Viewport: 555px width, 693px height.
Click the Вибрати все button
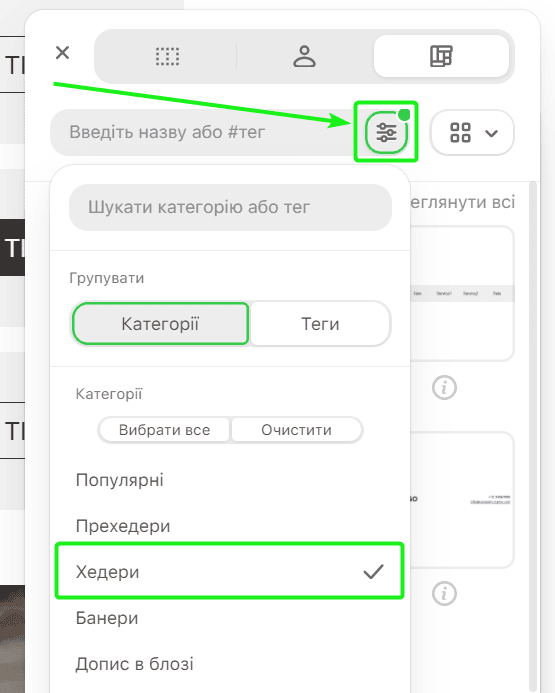click(164, 430)
